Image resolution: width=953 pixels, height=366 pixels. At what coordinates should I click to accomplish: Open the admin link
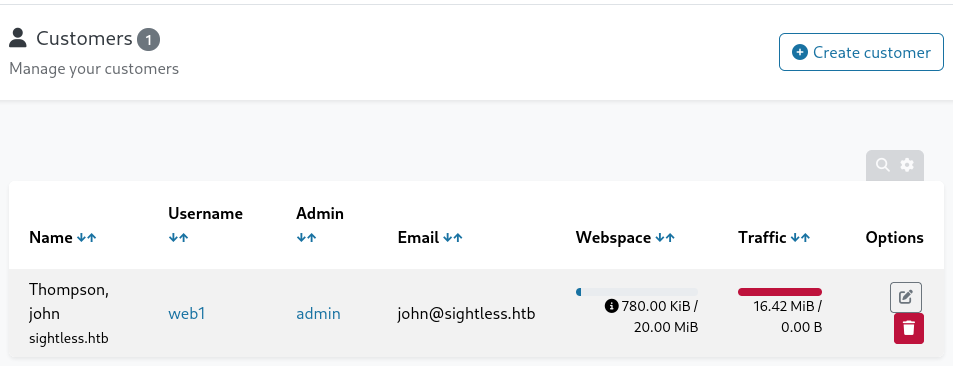(318, 314)
